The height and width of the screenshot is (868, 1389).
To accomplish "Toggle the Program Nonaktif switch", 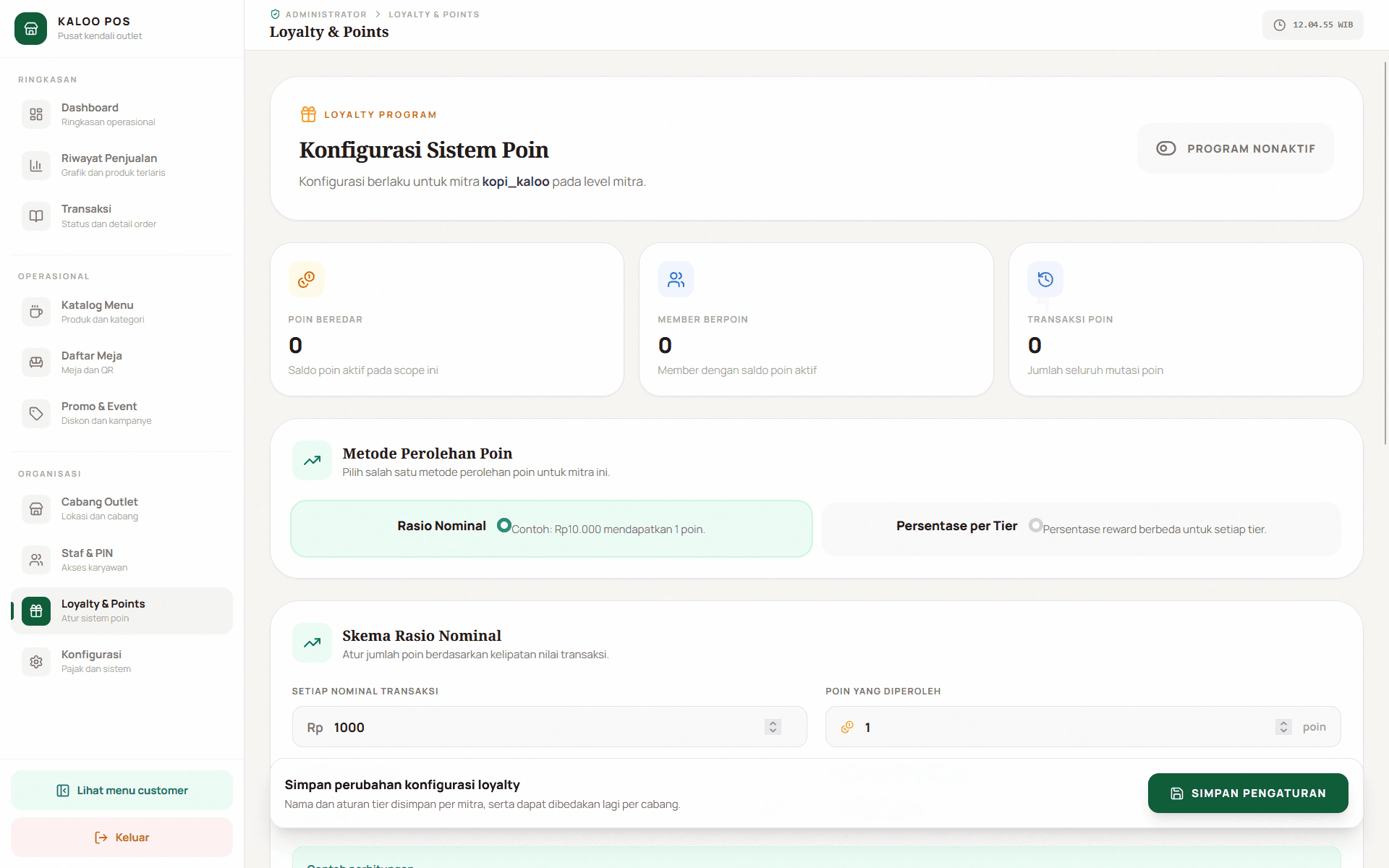I will coord(1236,148).
